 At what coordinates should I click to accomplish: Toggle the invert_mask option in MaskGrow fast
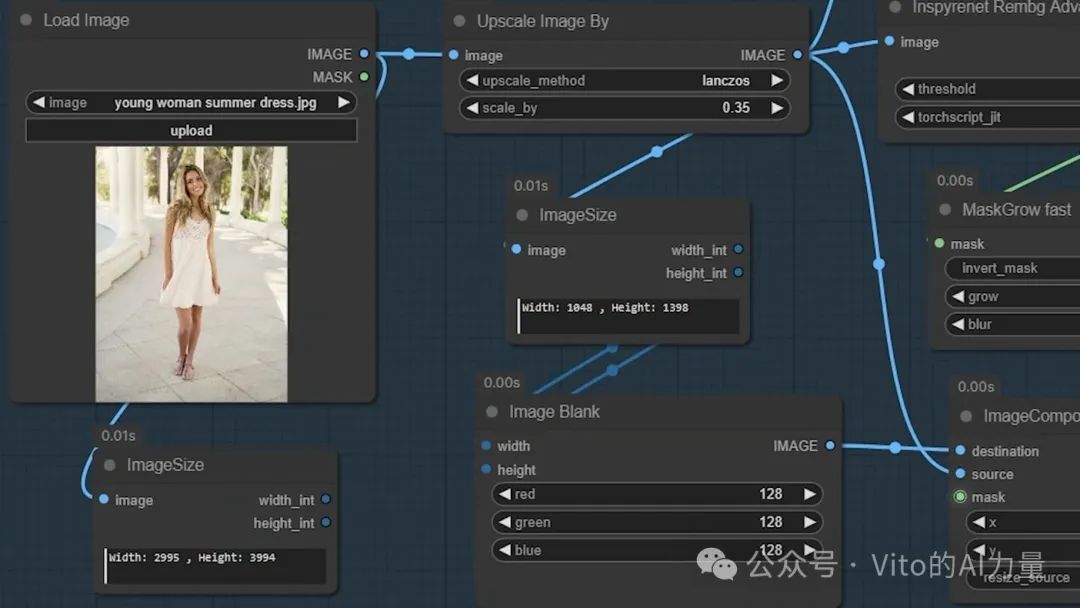click(1012, 268)
